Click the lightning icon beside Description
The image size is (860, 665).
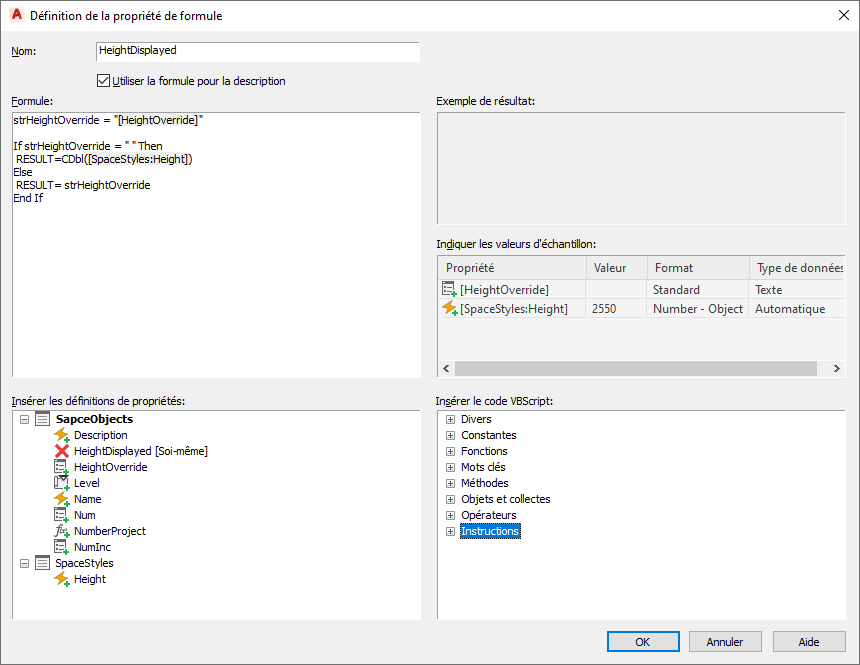(62, 435)
